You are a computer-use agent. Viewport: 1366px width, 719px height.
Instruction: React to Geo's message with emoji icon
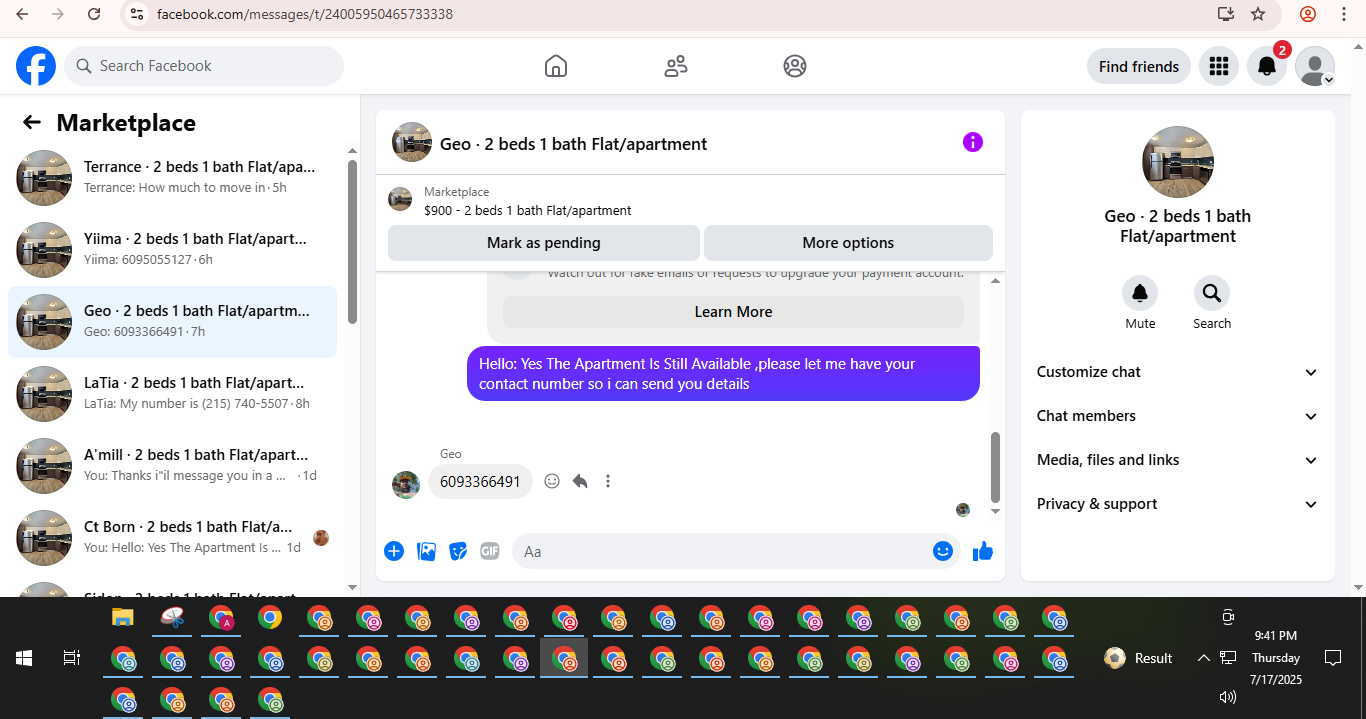click(x=552, y=481)
